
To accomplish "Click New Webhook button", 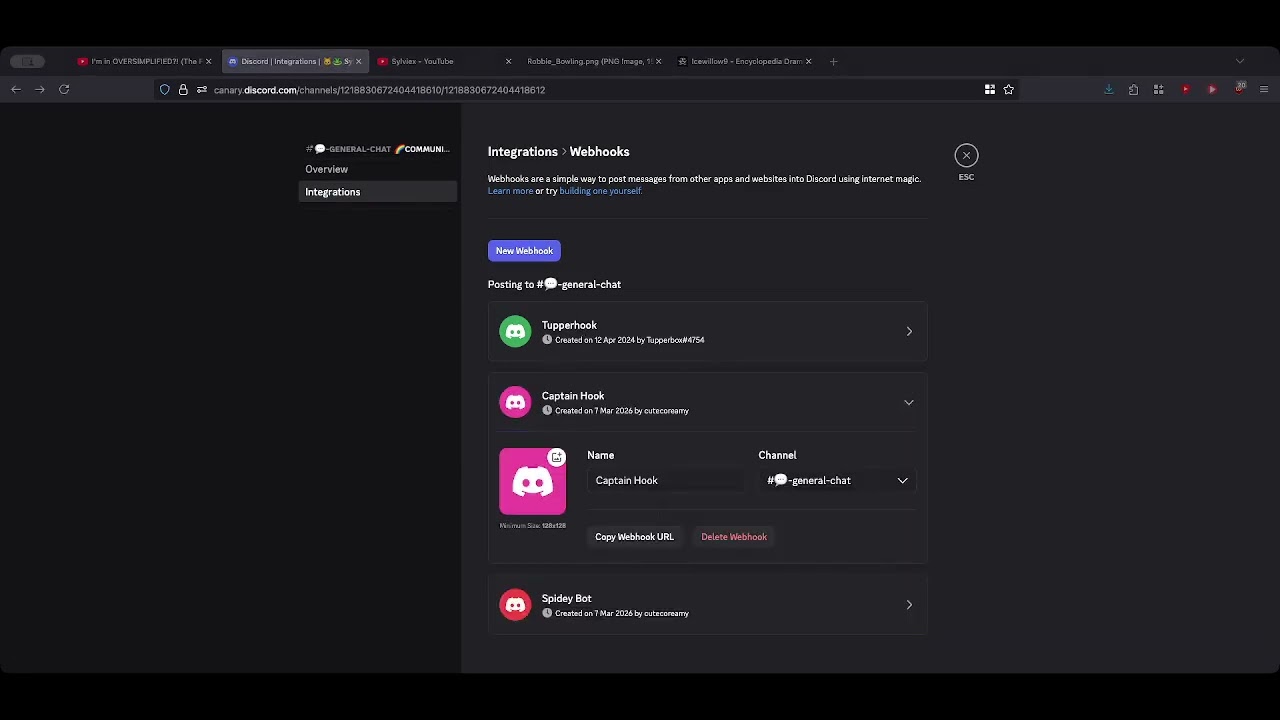I will (524, 251).
